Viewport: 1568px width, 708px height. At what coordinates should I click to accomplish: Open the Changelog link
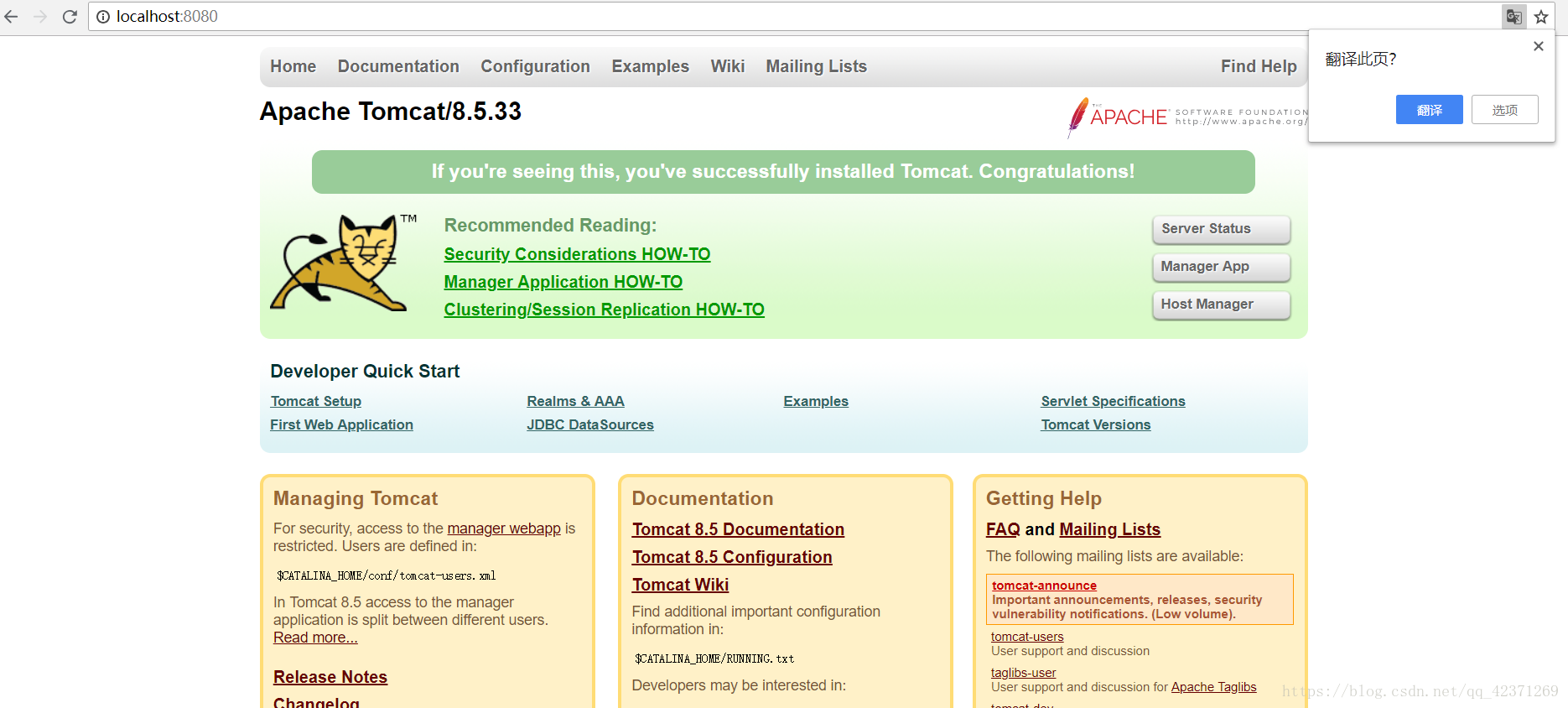[x=316, y=702]
